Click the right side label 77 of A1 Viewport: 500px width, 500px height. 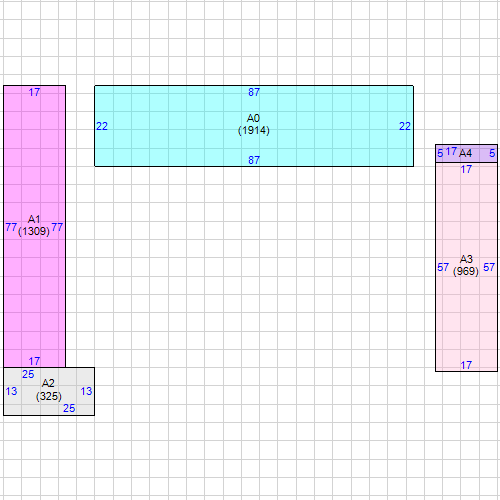[57, 227]
